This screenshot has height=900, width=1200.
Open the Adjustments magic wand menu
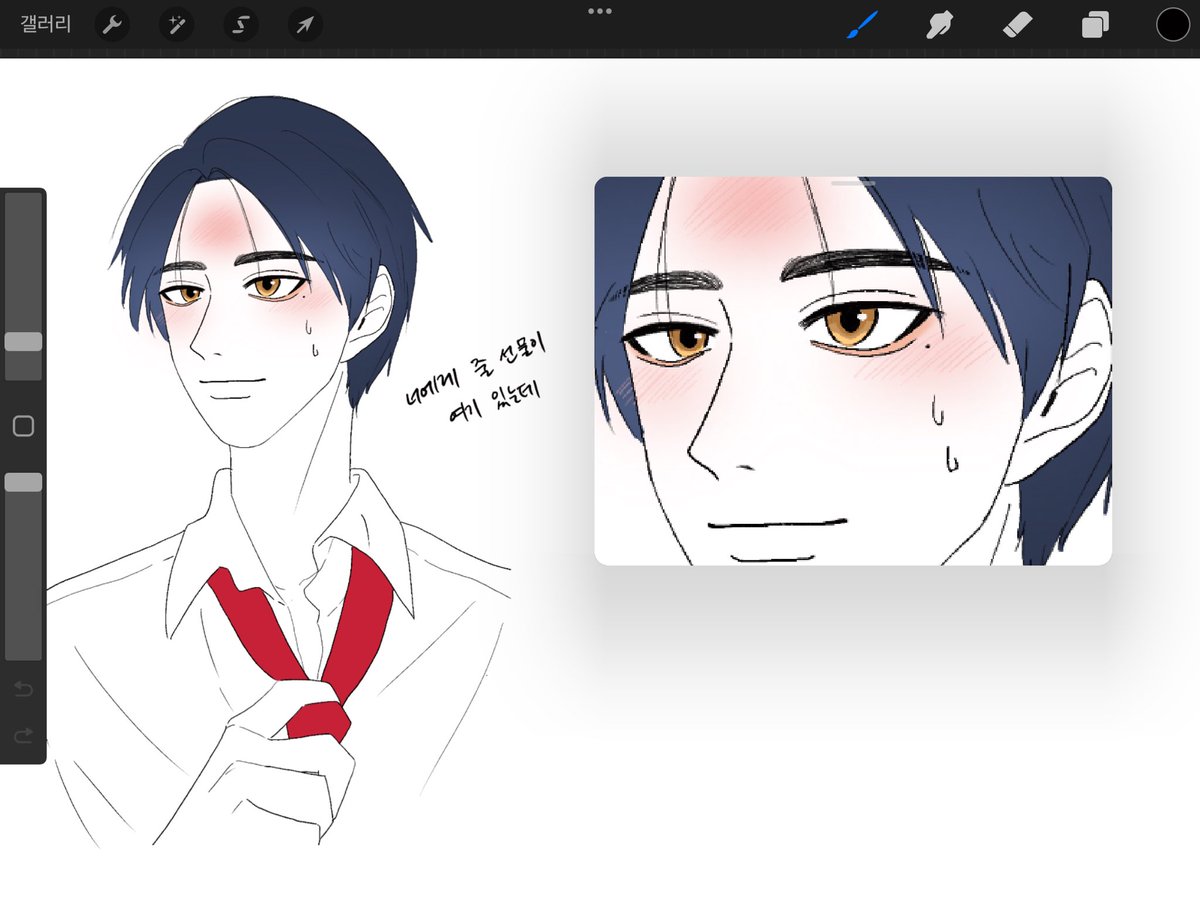(176, 25)
